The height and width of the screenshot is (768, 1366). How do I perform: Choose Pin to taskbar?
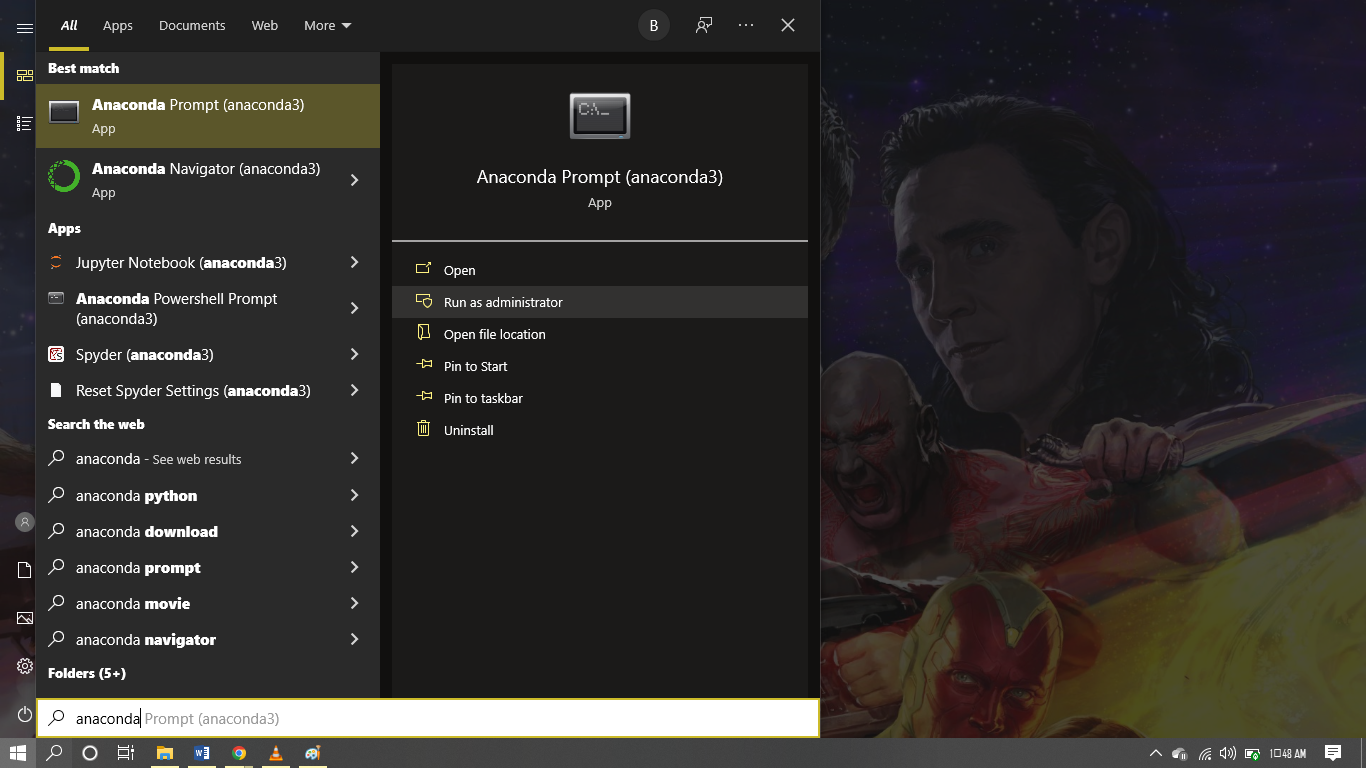[x=600, y=398]
